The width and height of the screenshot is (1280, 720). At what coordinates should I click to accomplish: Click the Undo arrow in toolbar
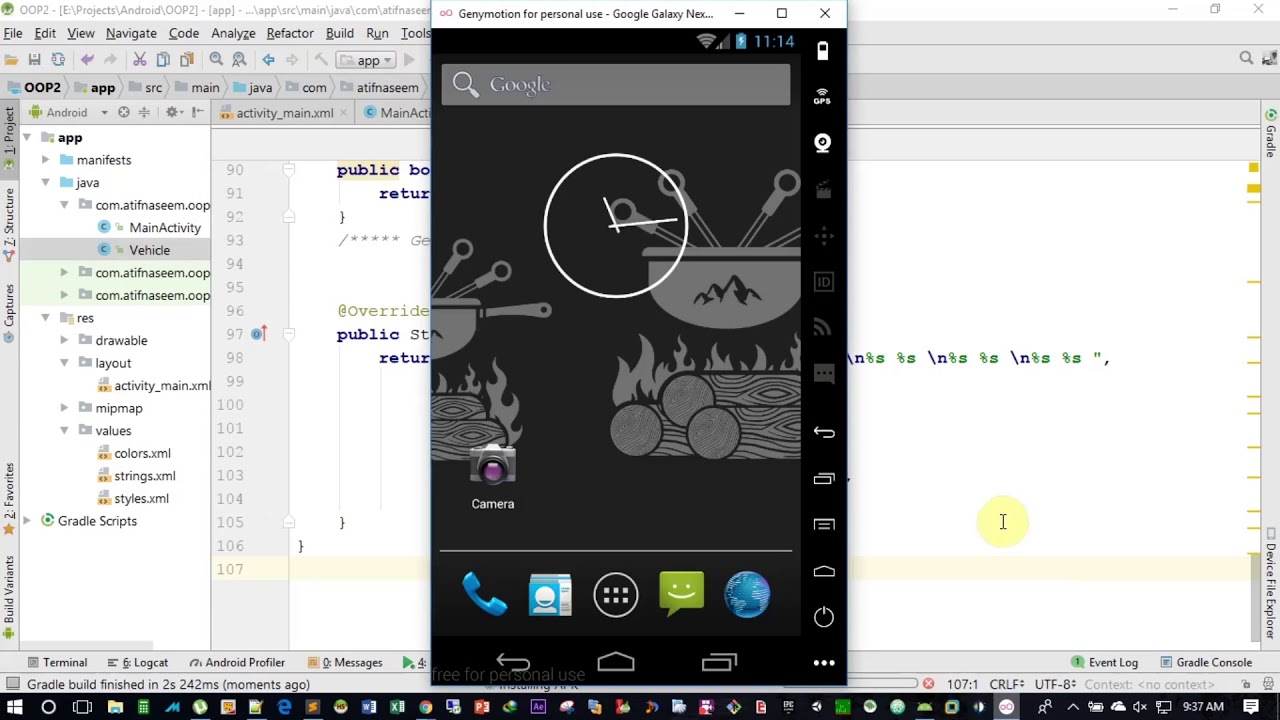pos(87,60)
